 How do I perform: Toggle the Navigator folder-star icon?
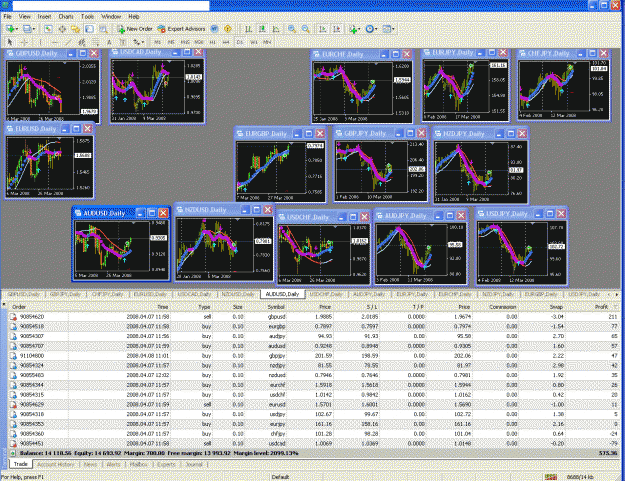click(x=75, y=29)
